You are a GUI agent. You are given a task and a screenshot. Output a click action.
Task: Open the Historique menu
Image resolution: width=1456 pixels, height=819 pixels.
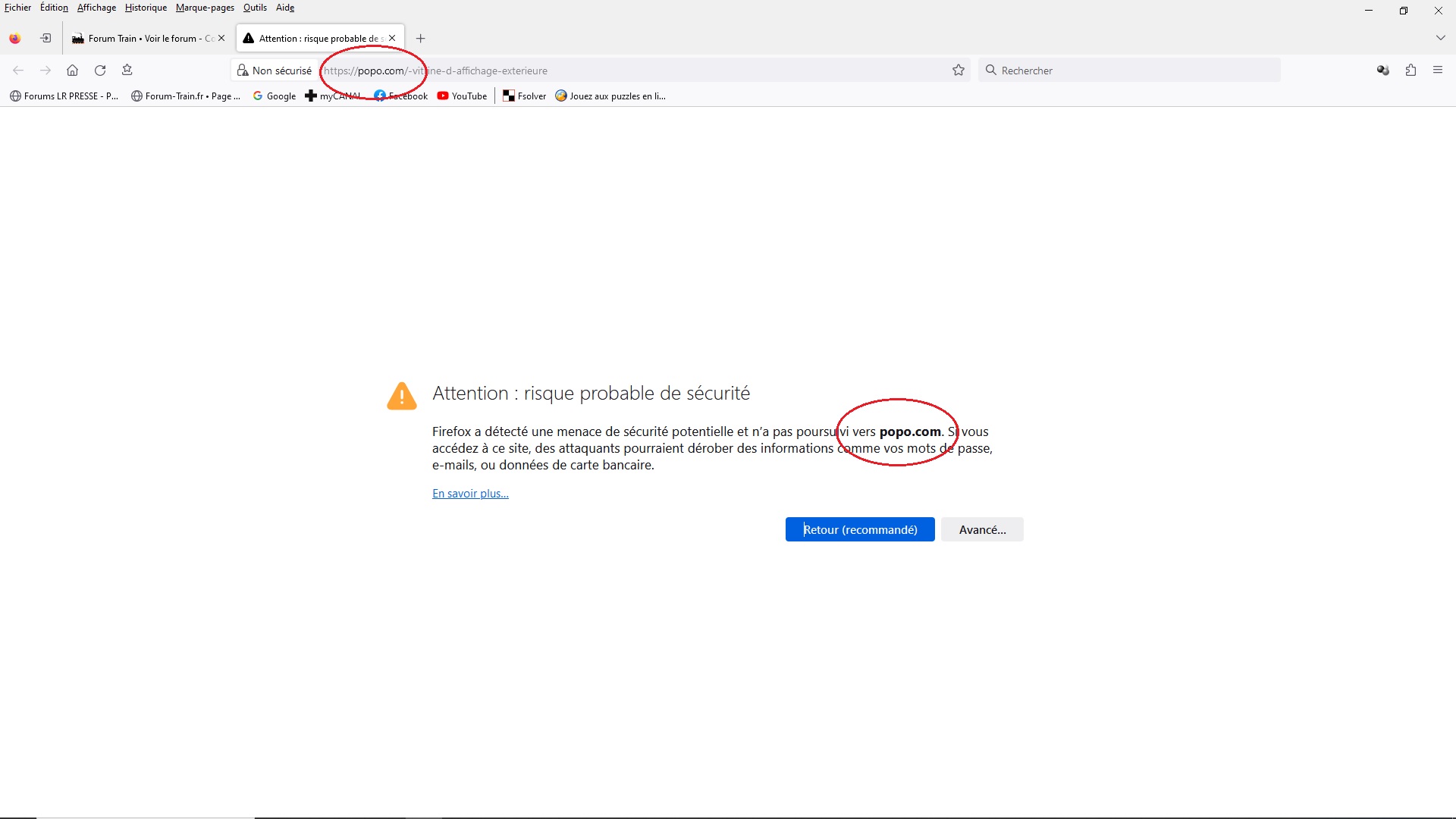146,8
